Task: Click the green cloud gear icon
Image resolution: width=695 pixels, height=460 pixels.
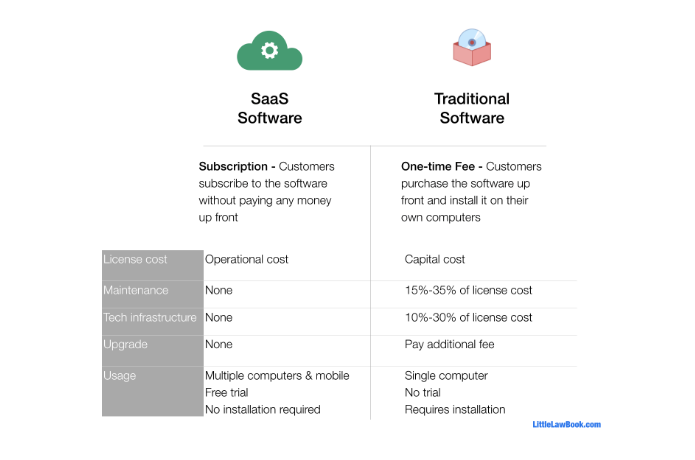Action: [x=269, y=50]
